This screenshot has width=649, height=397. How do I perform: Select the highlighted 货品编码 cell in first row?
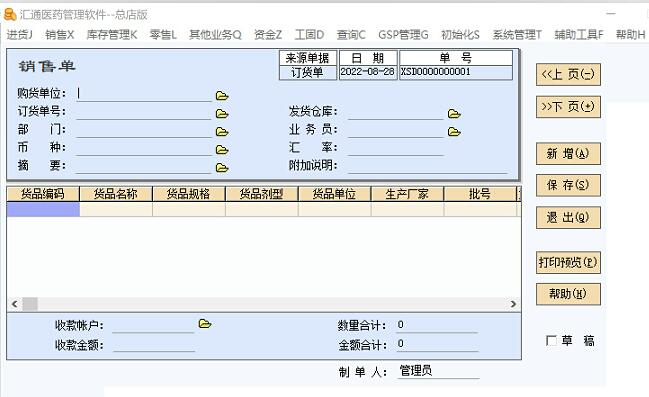pos(43,209)
